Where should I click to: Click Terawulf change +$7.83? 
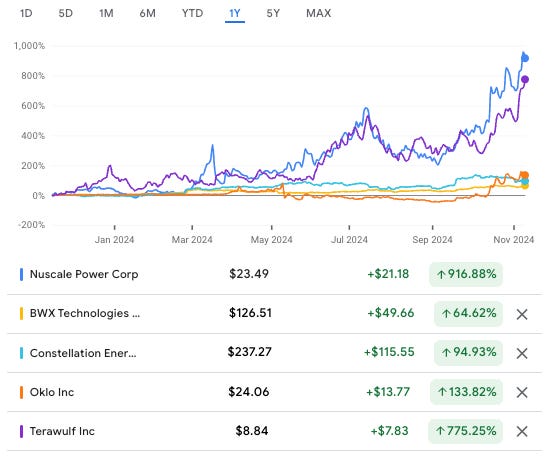[x=389, y=431]
